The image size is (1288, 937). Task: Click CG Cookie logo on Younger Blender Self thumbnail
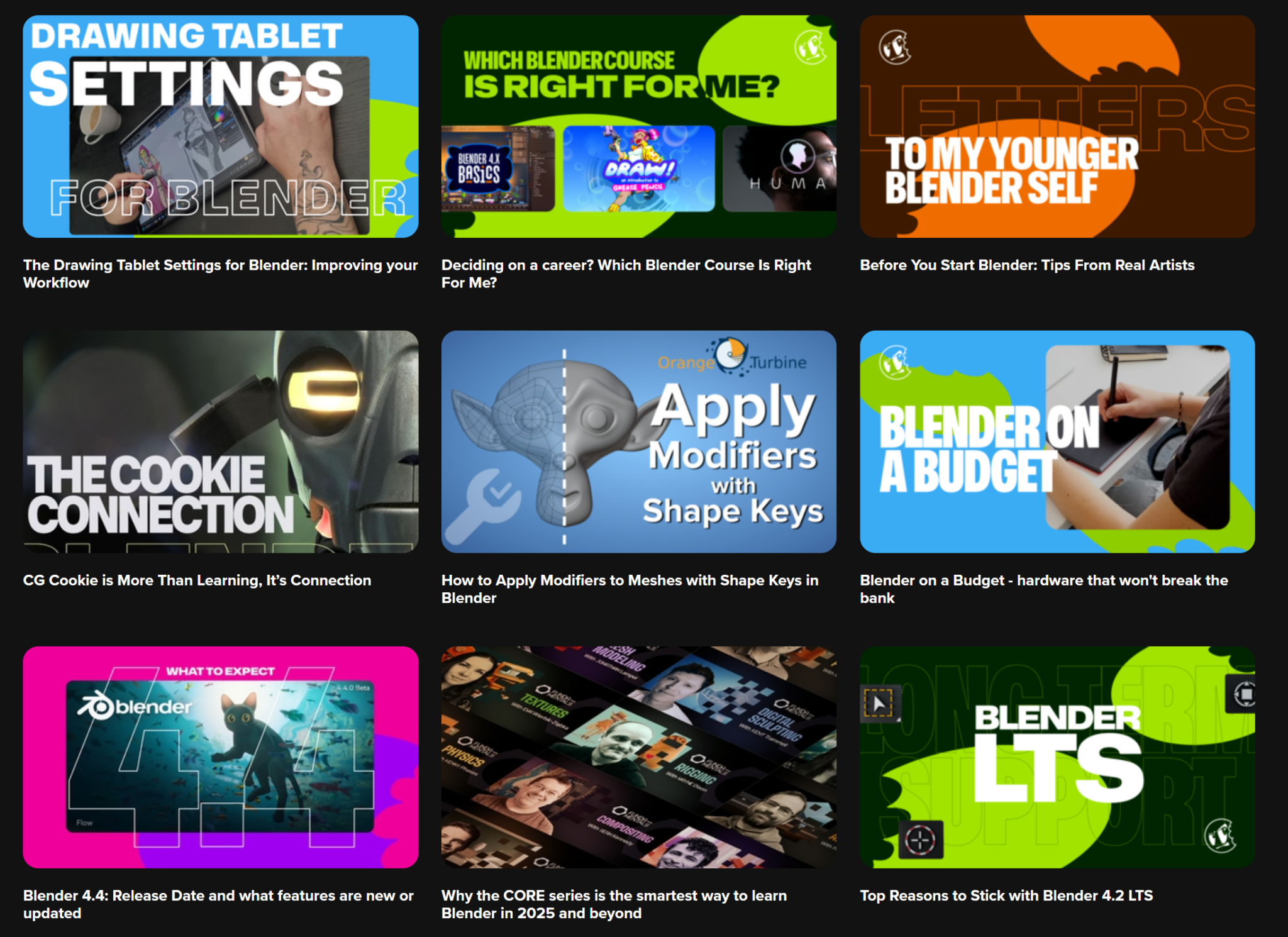click(894, 47)
